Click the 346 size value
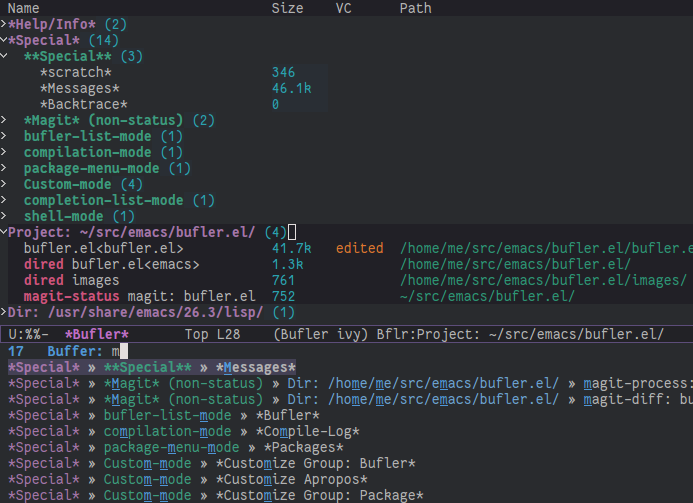This screenshot has width=693, height=503. [283, 72]
